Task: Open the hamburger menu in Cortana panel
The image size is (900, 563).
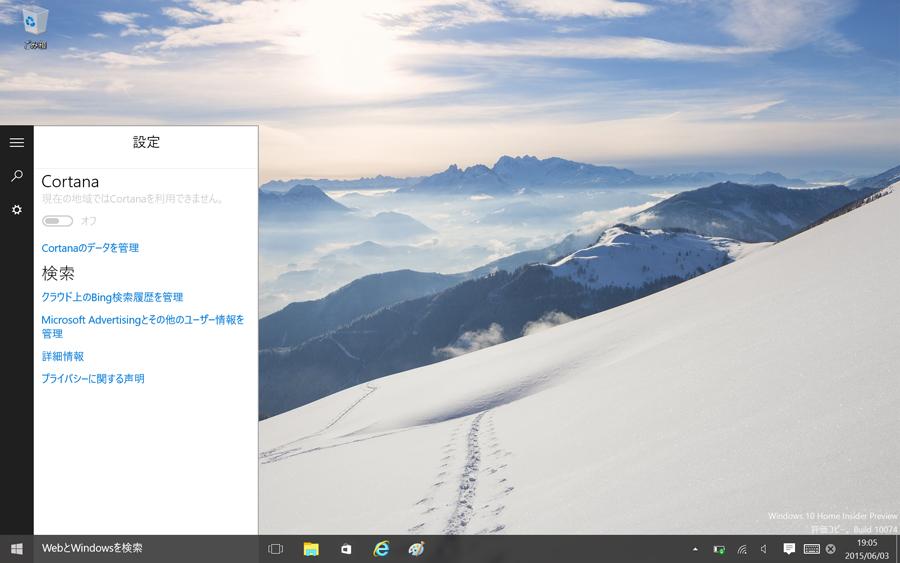Action: click(x=17, y=143)
